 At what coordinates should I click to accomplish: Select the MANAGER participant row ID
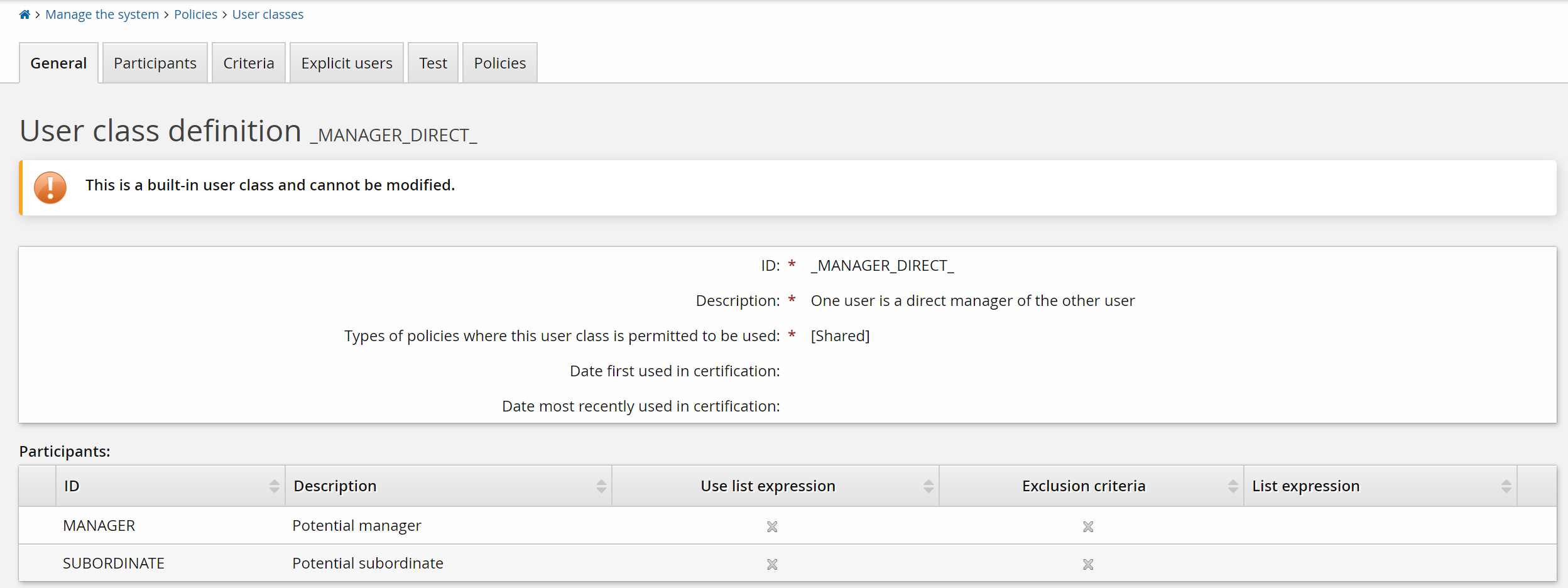[99, 526]
